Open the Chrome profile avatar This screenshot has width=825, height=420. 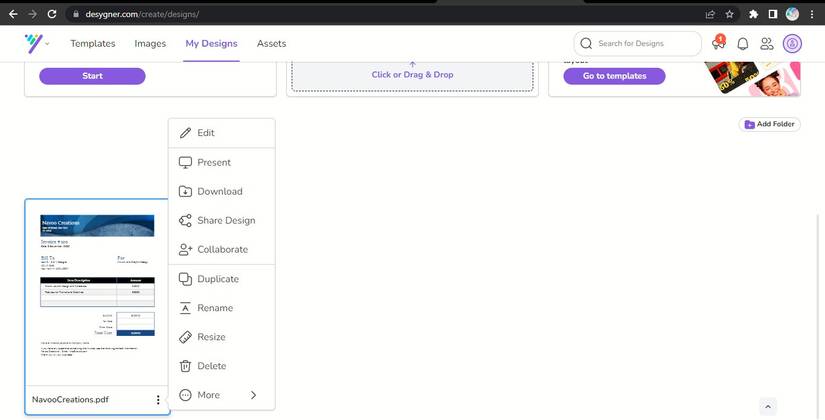pos(792,14)
